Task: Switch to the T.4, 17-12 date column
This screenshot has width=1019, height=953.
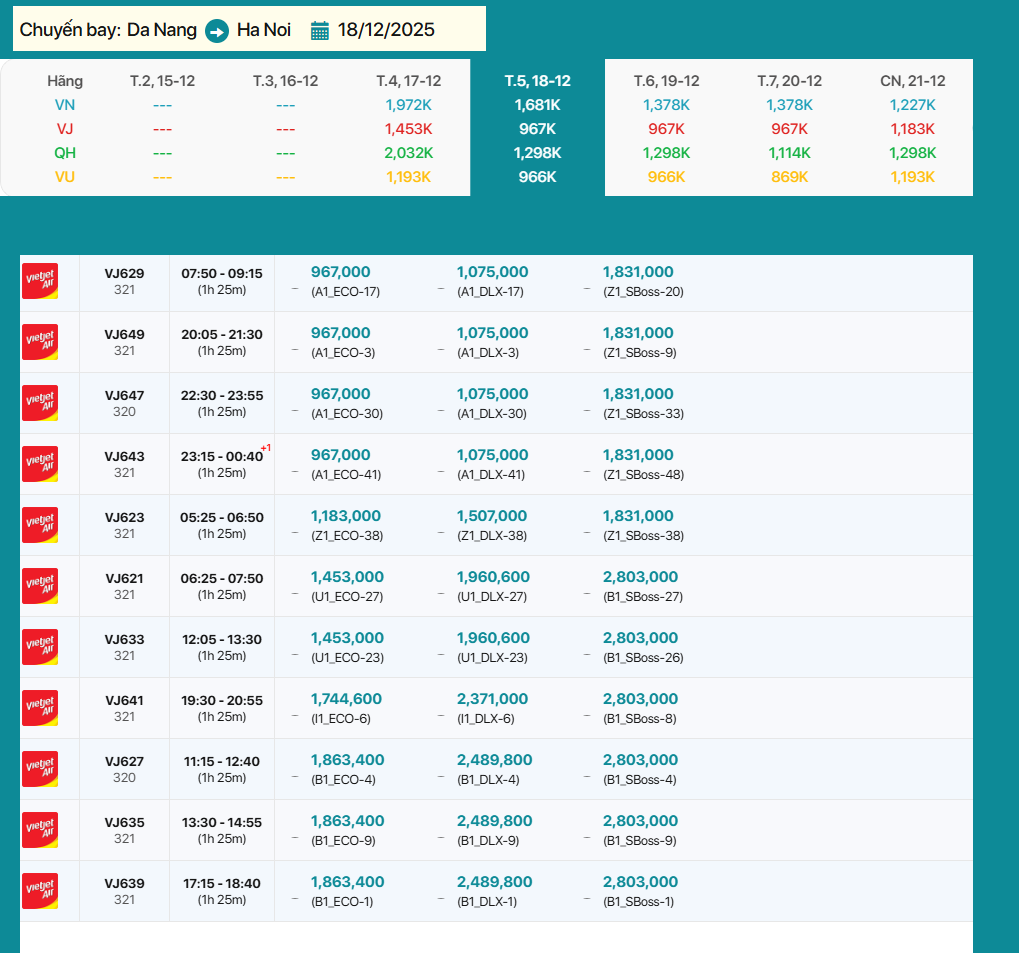Action: coord(408,81)
